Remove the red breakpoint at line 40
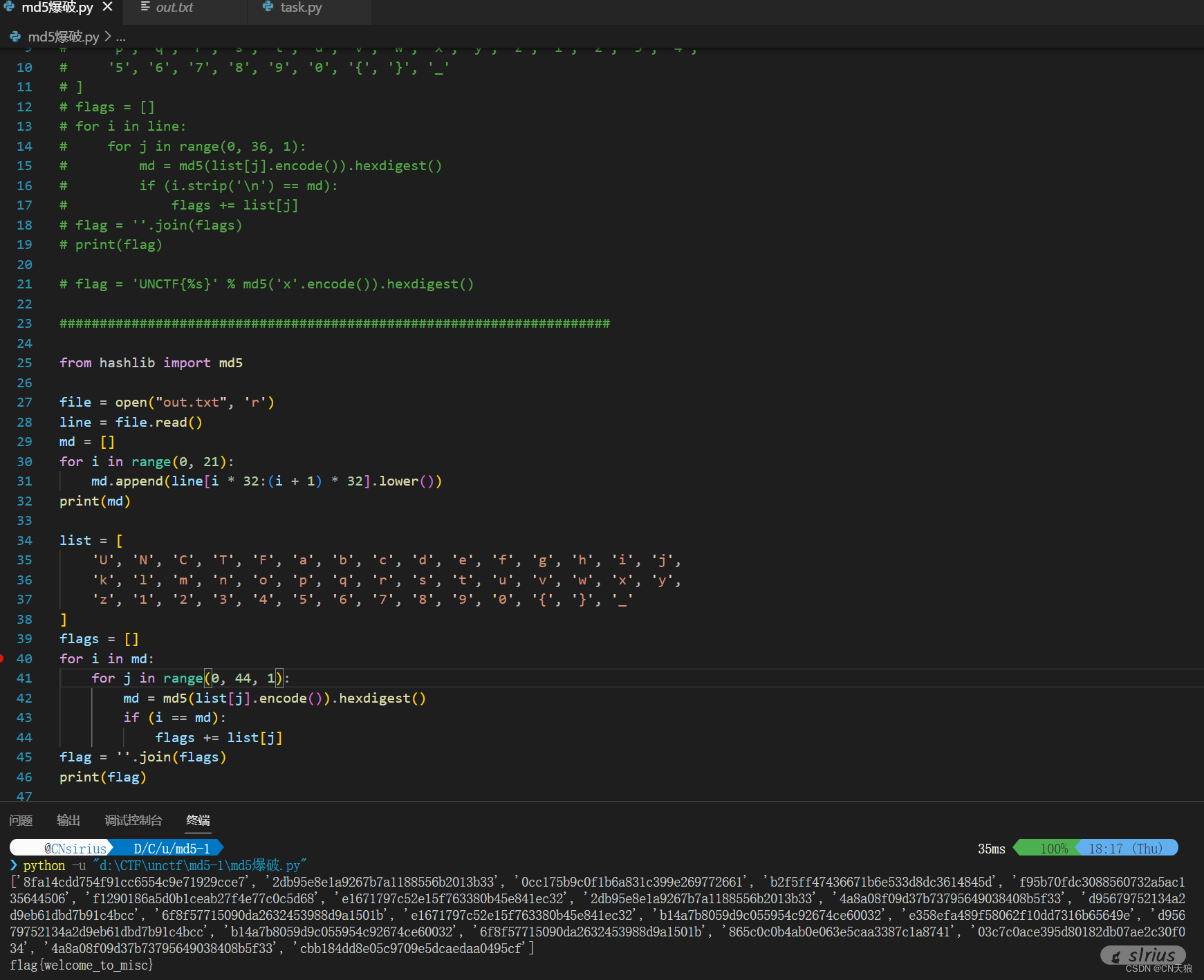 click(2, 658)
